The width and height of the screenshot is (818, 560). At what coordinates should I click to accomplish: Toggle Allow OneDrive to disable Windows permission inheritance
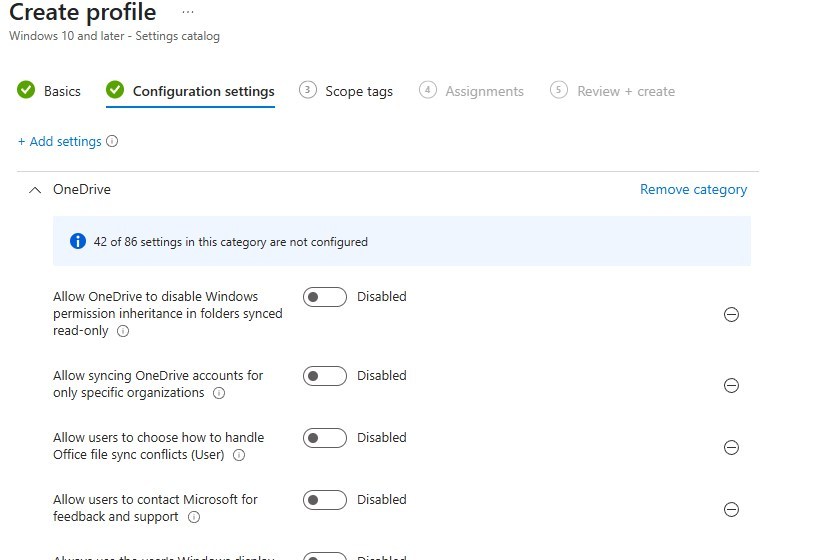point(324,297)
